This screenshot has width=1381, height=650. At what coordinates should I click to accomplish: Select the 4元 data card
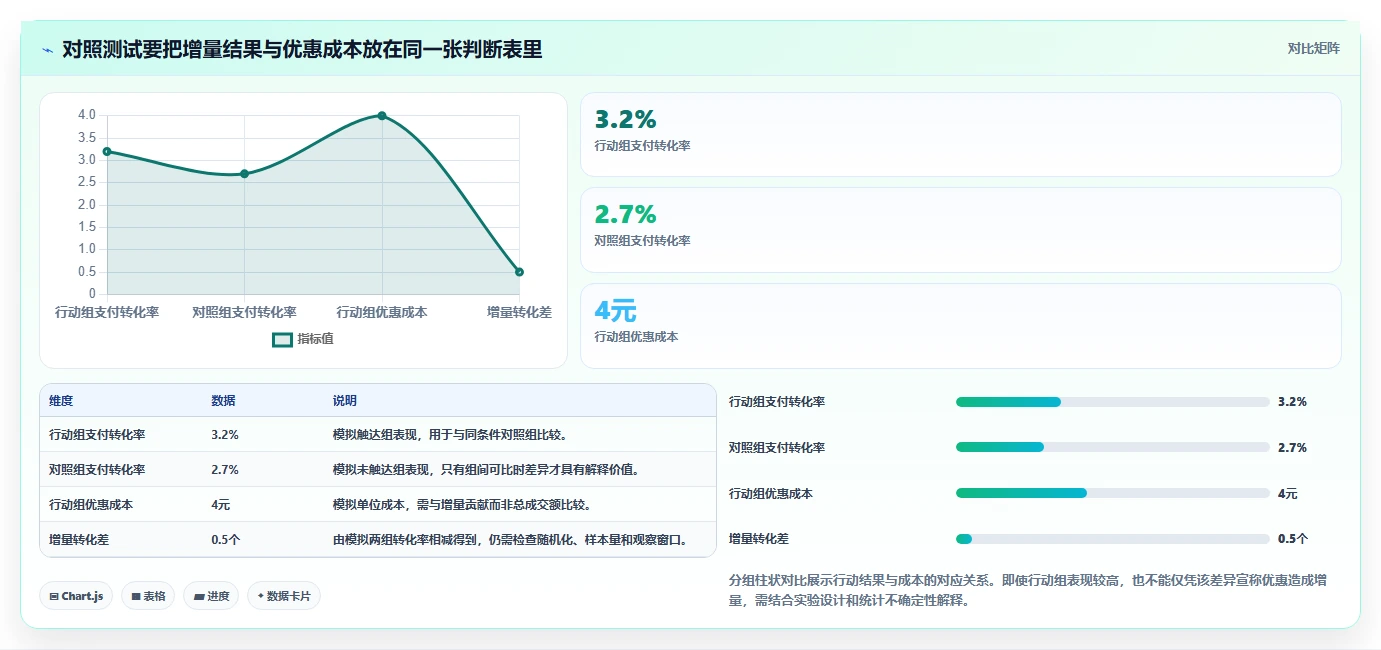(x=960, y=326)
